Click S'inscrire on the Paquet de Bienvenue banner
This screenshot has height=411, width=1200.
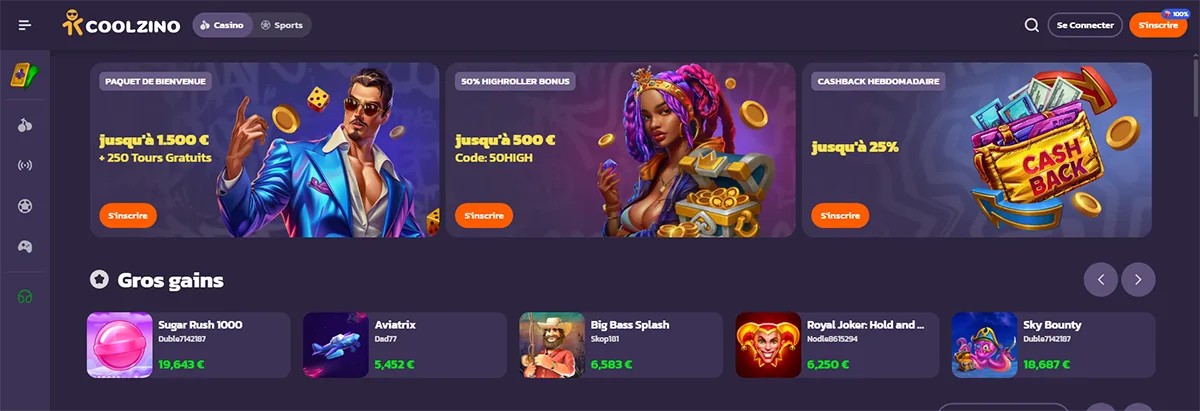point(128,215)
